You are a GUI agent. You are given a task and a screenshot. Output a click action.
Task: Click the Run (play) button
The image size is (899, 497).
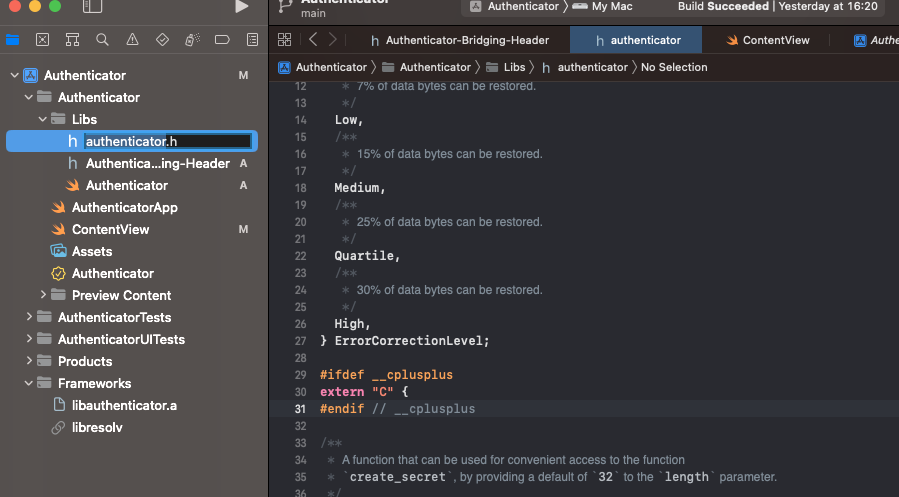(241, 7)
